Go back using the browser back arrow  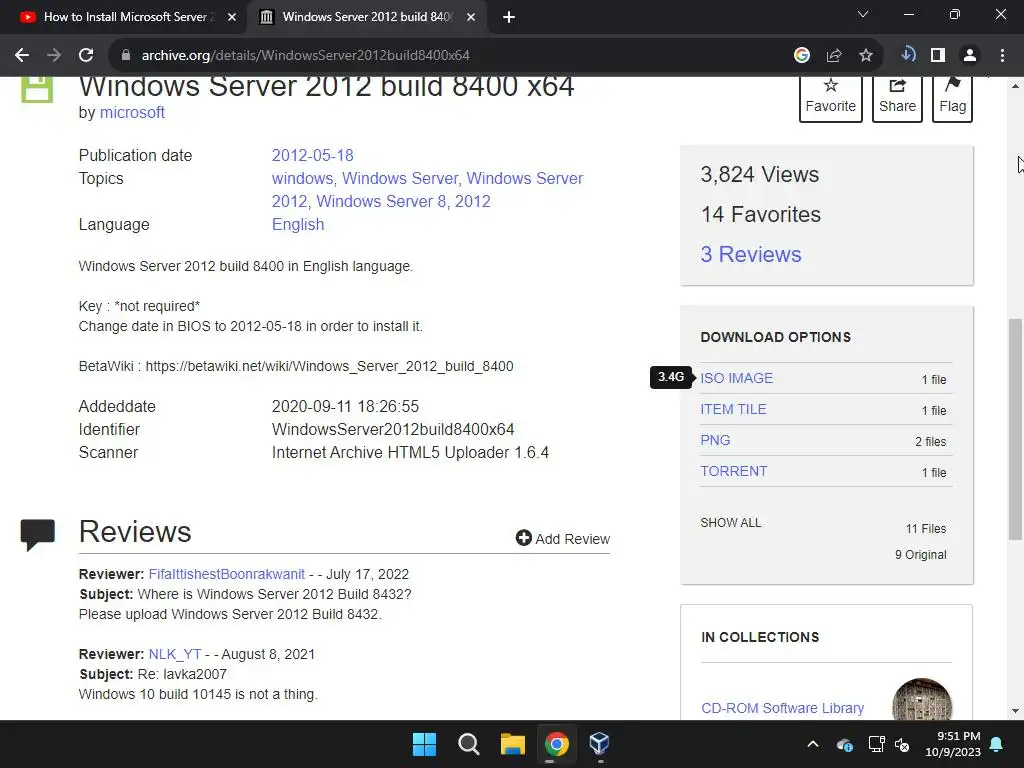point(22,56)
